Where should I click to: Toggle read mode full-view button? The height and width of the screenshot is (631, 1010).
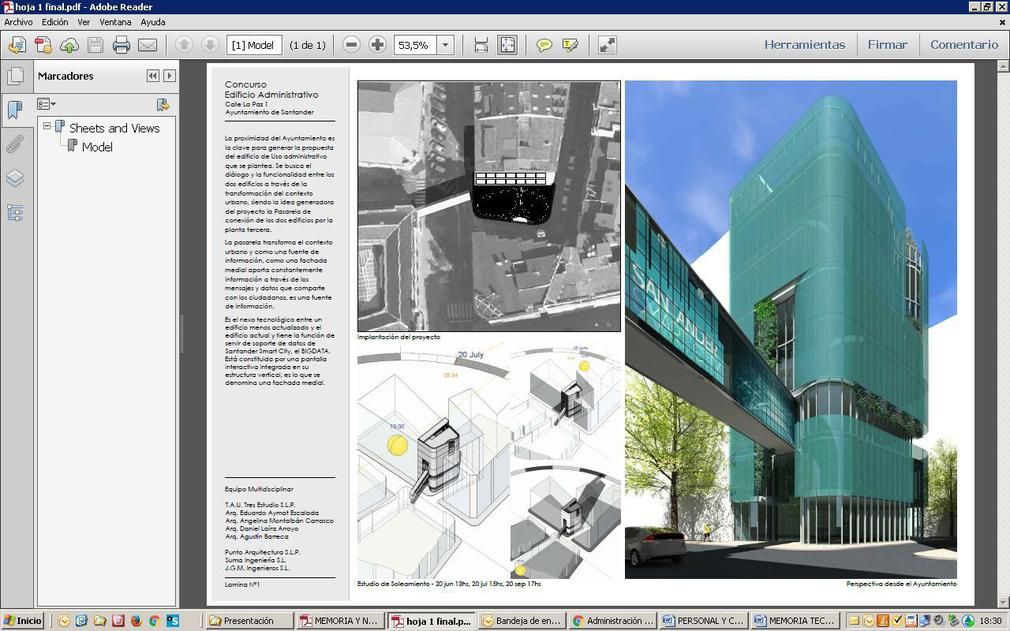pyautogui.click(x=607, y=45)
